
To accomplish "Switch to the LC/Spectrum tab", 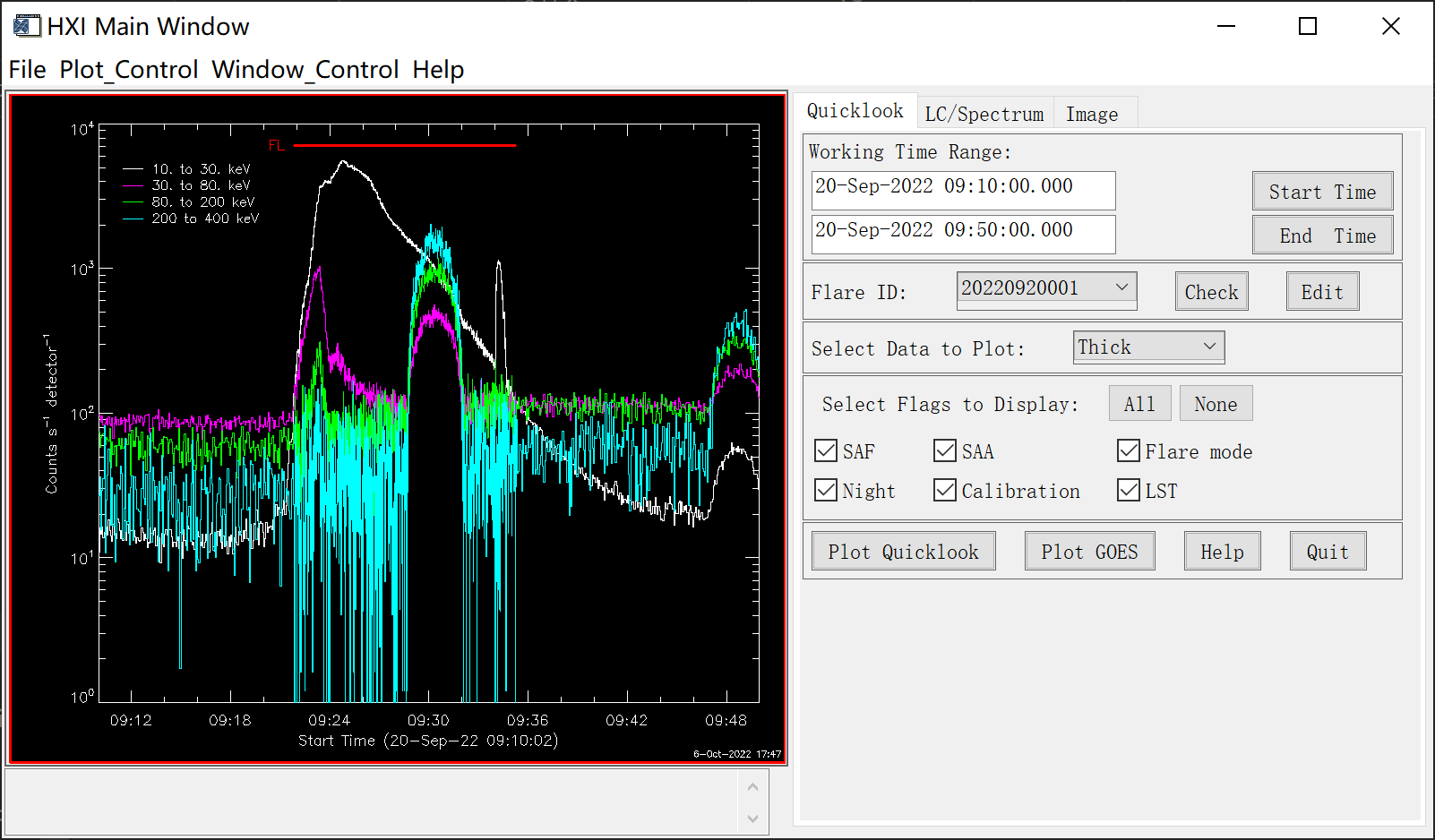I will [984, 114].
